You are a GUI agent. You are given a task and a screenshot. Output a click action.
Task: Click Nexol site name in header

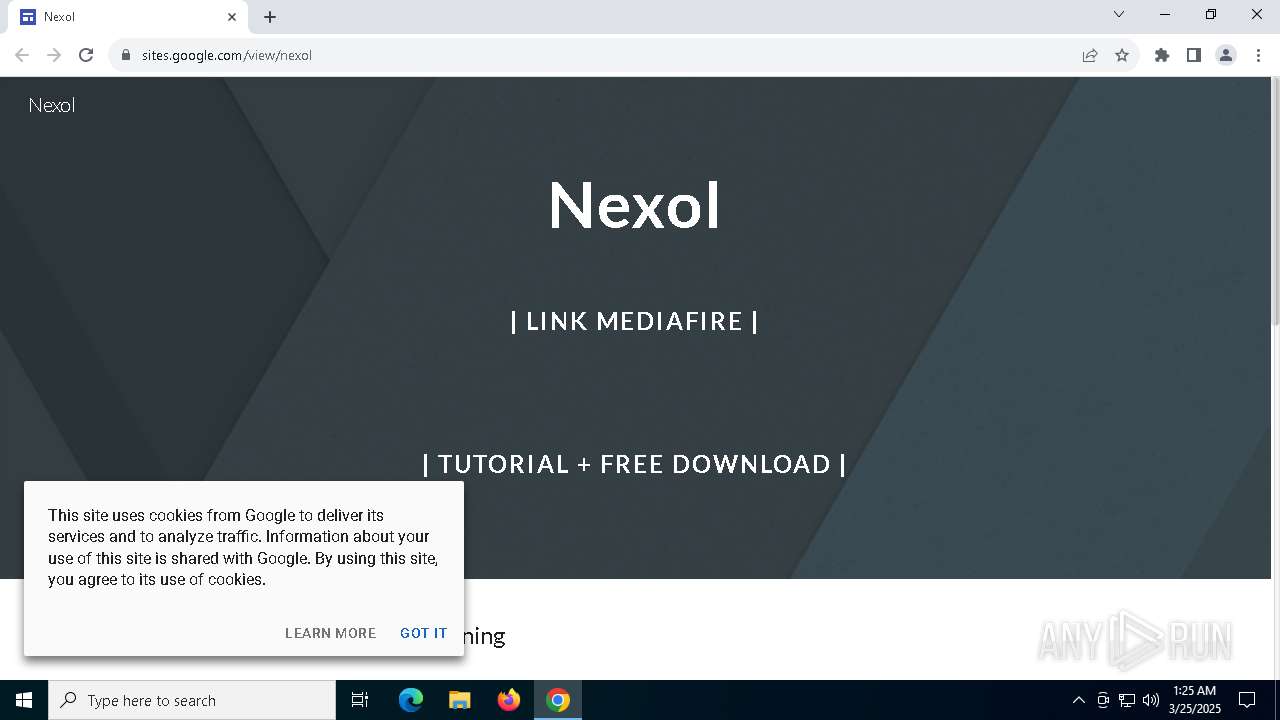[52, 105]
